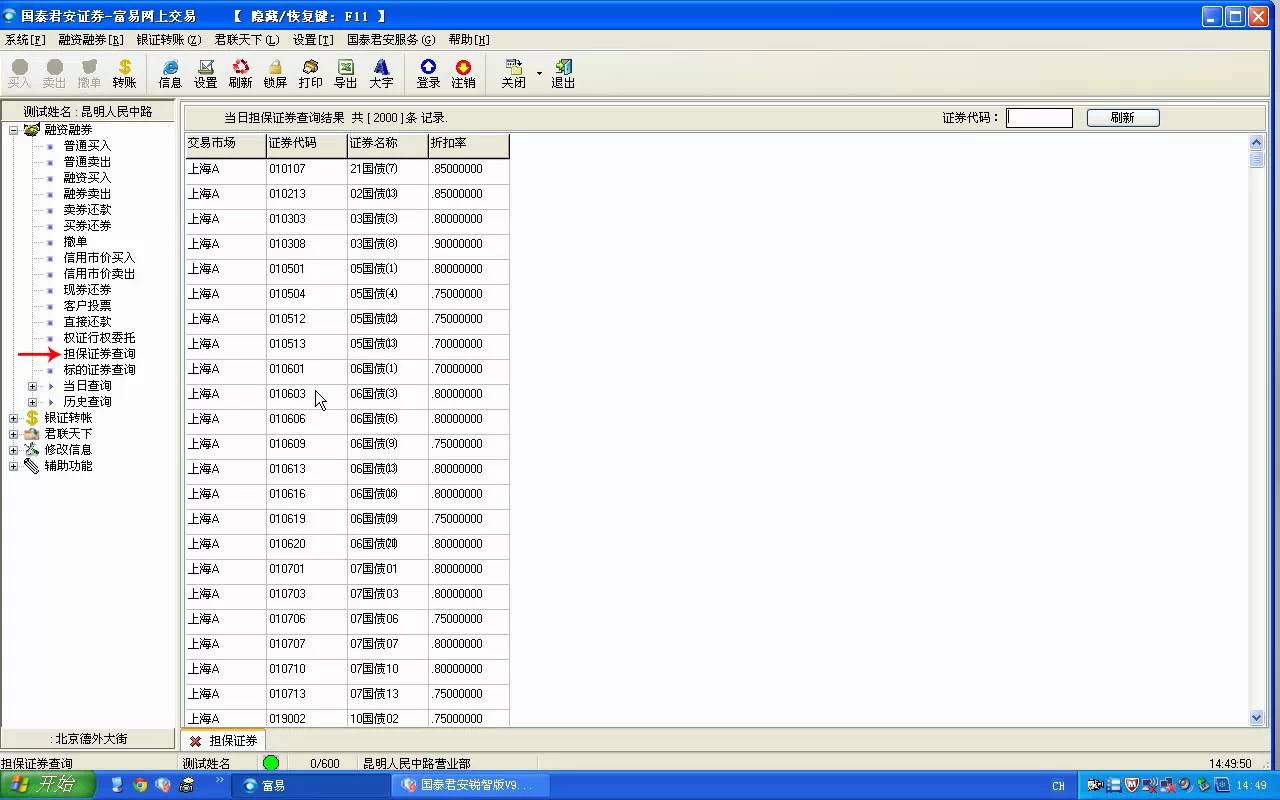This screenshot has width=1280, height=800.
Task: Click the 证券代码 input field
Action: (1039, 118)
